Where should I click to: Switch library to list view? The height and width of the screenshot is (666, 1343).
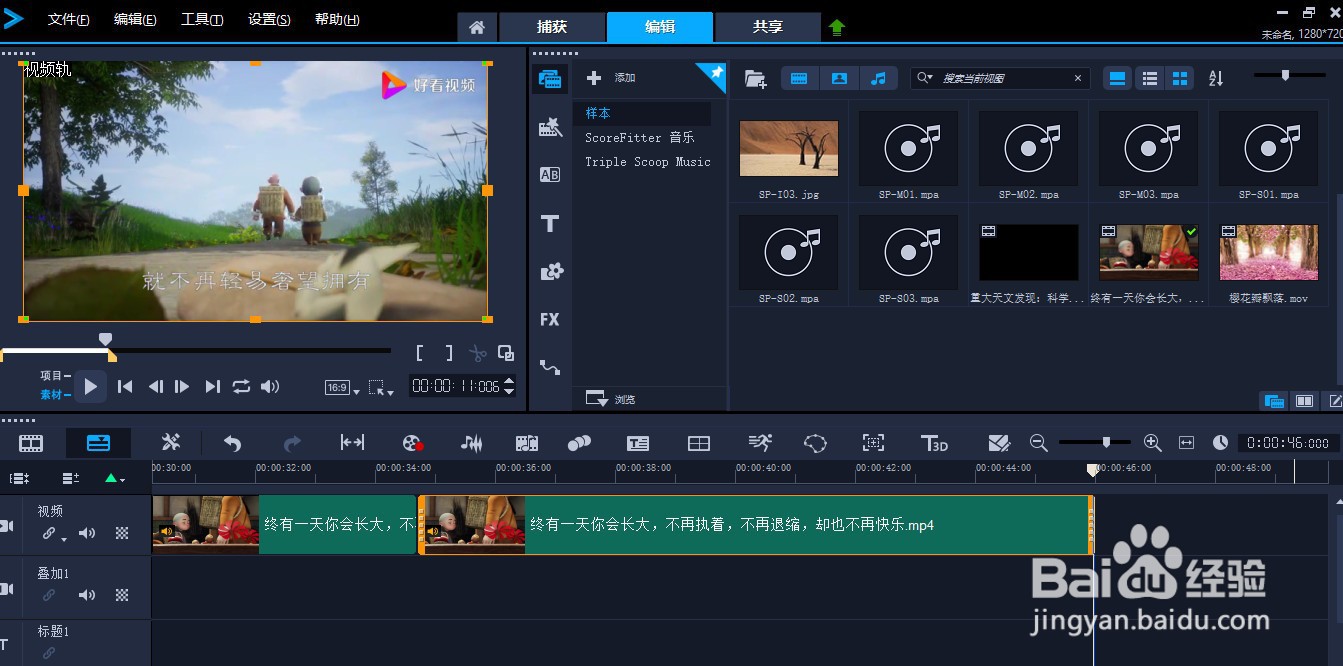[1150, 78]
